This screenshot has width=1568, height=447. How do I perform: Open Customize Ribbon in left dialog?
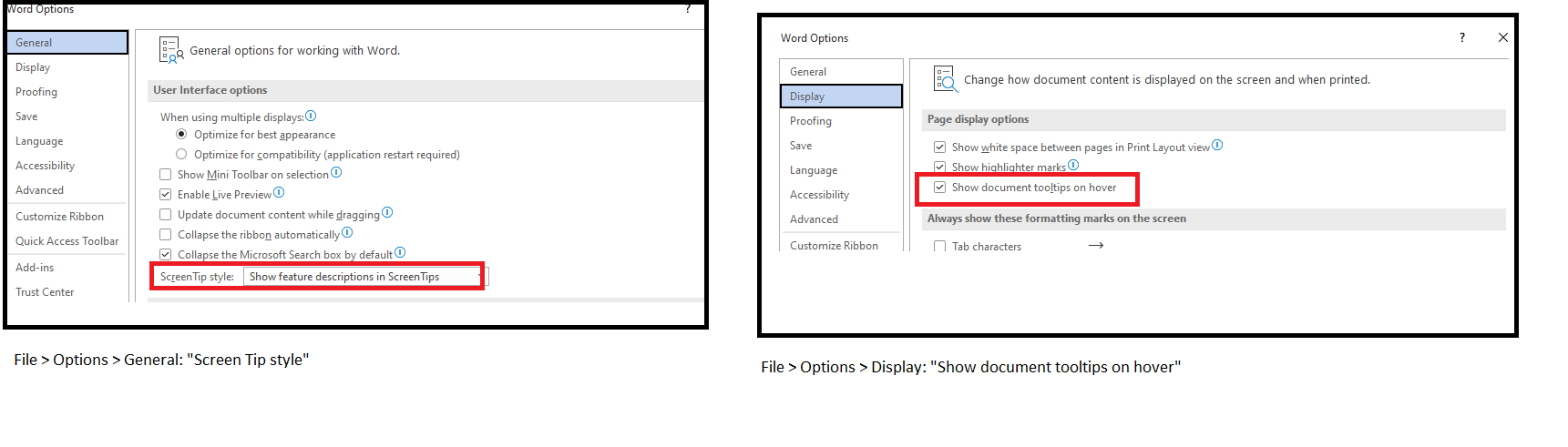click(x=67, y=216)
